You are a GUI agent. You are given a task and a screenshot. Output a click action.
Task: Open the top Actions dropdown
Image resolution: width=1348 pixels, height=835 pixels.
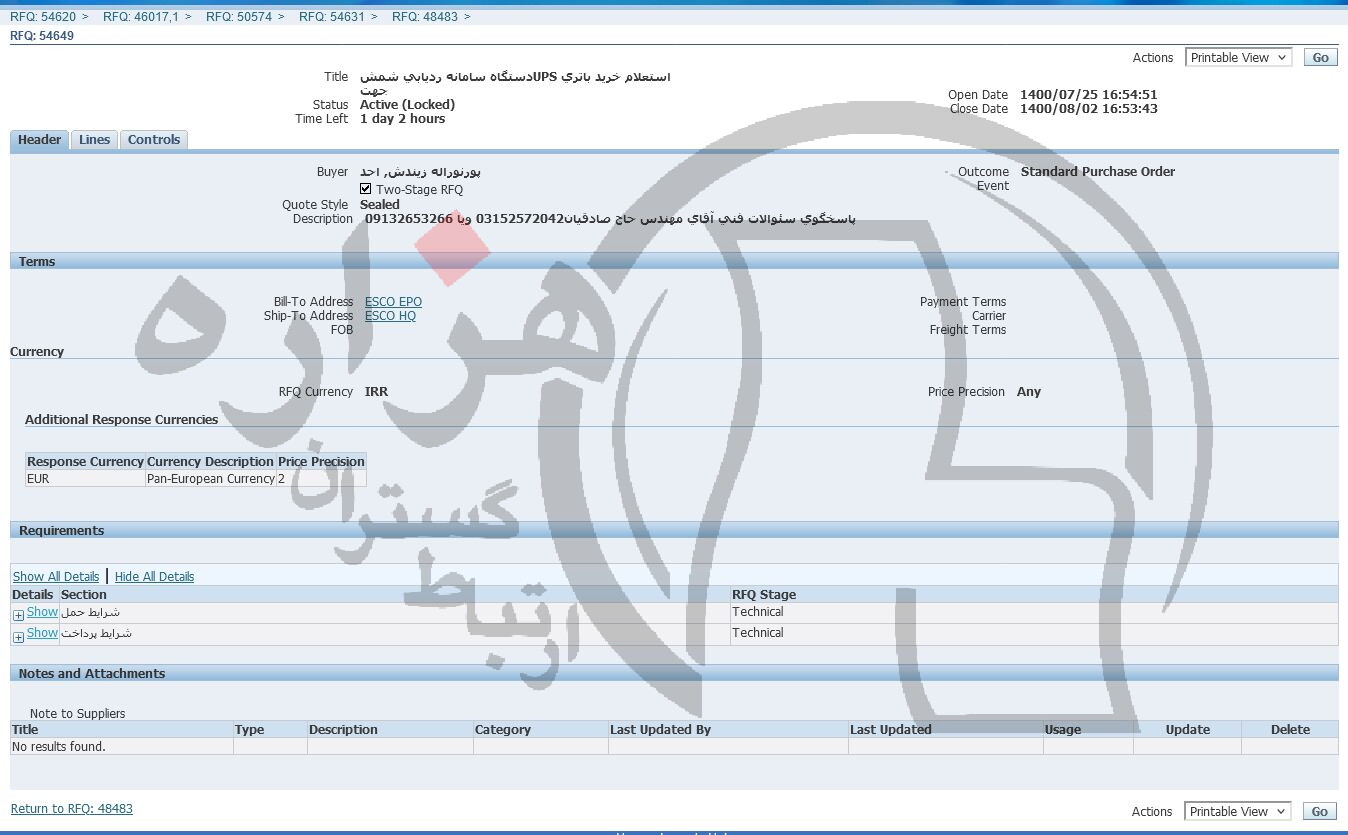click(1238, 58)
